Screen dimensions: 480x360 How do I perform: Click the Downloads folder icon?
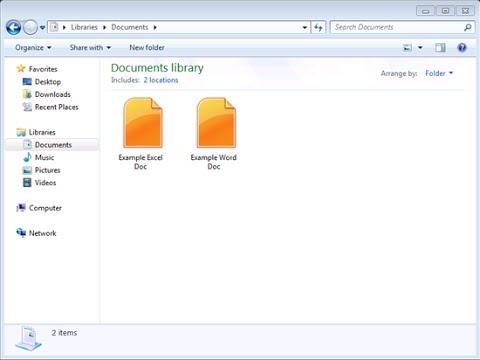pyautogui.click(x=27, y=94)
